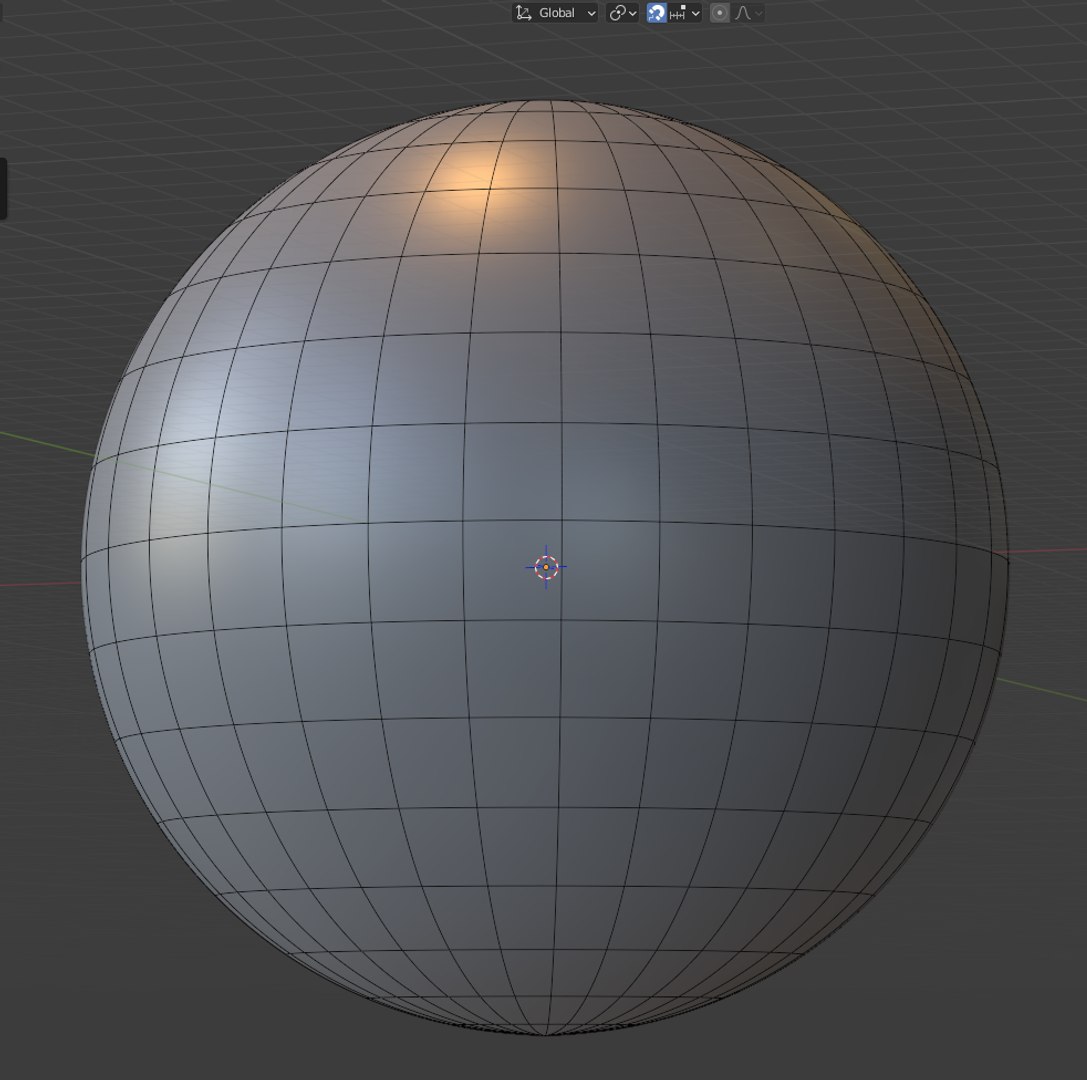Toggle proportional editing circle button
The image size is (1087, 1080).
click(x=720, y=12)
